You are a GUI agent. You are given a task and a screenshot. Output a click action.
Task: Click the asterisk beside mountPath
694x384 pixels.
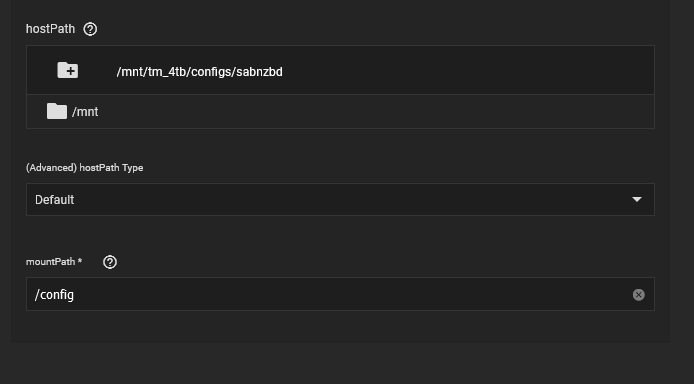pyautogui.click(x=80, y=261)
